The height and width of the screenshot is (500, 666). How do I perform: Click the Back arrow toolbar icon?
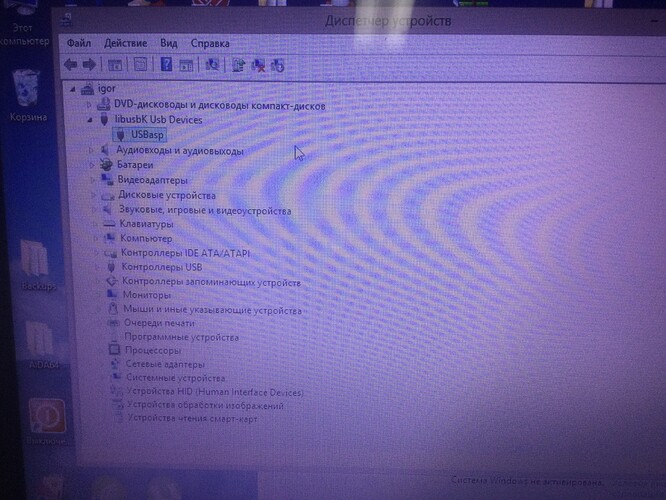71,65
